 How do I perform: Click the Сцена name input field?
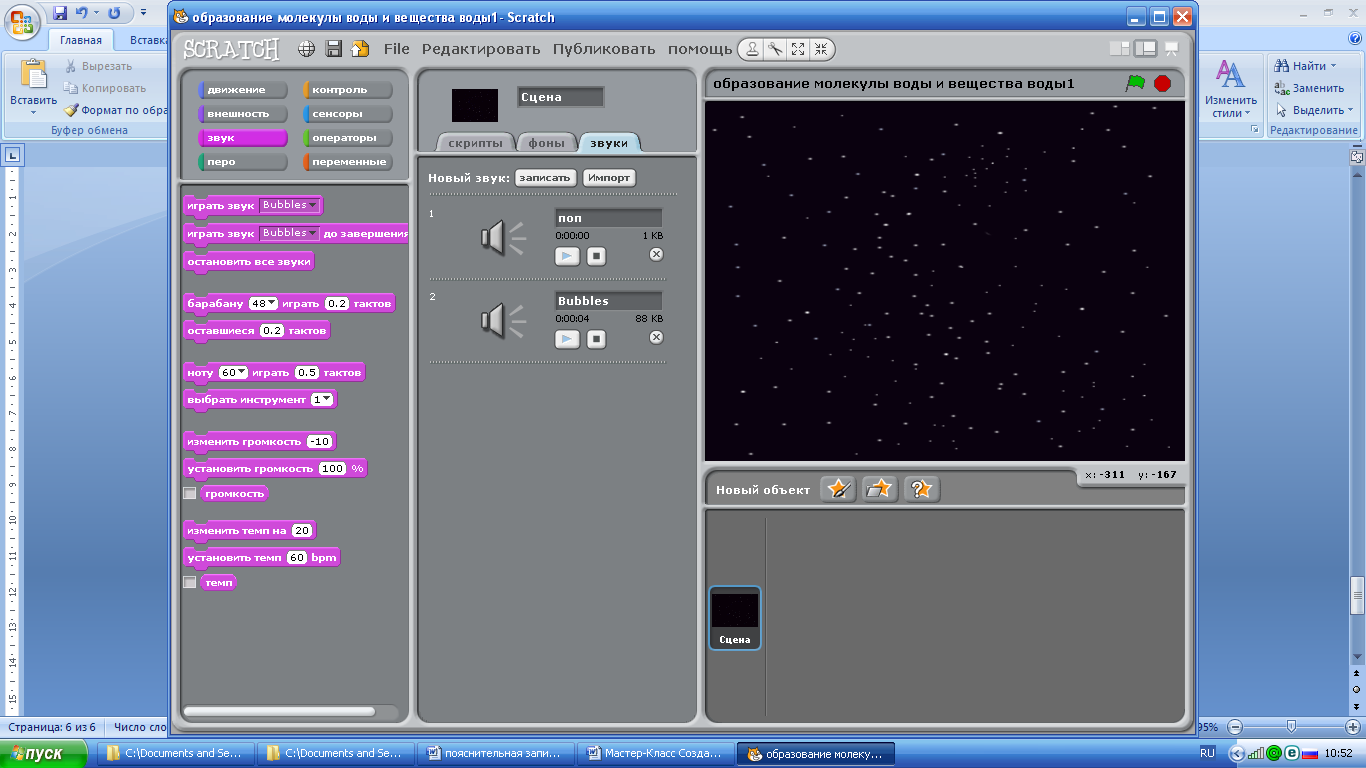point(561,97)
